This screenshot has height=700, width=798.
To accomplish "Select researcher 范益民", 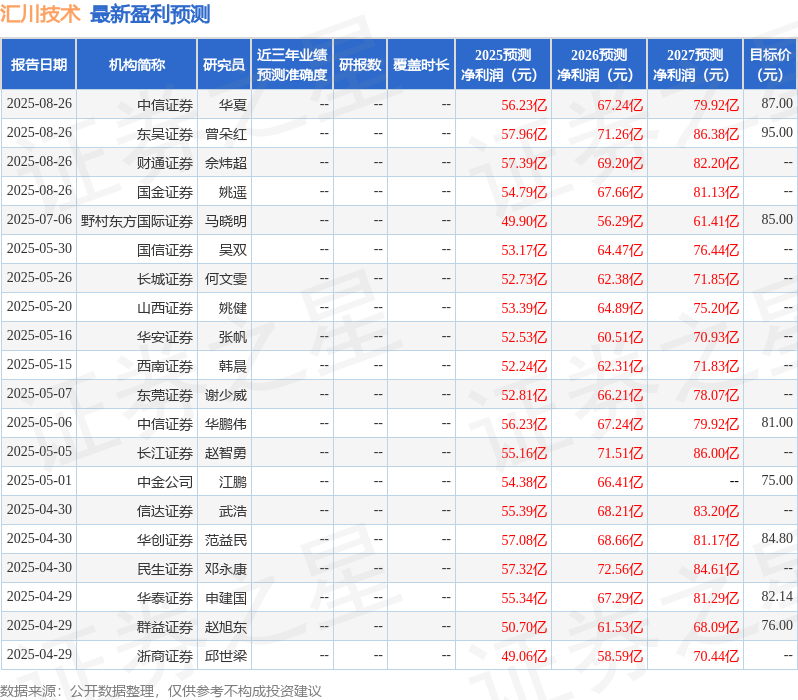I will [226, 541].
